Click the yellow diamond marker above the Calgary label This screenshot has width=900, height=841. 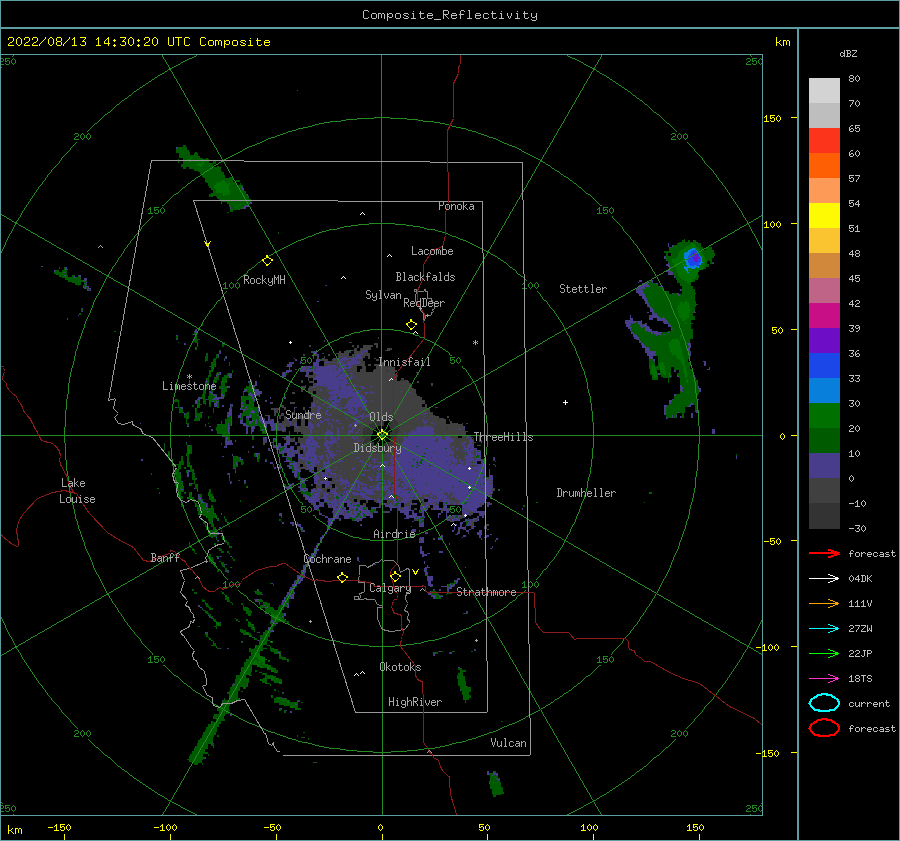(x=395, y=576)
